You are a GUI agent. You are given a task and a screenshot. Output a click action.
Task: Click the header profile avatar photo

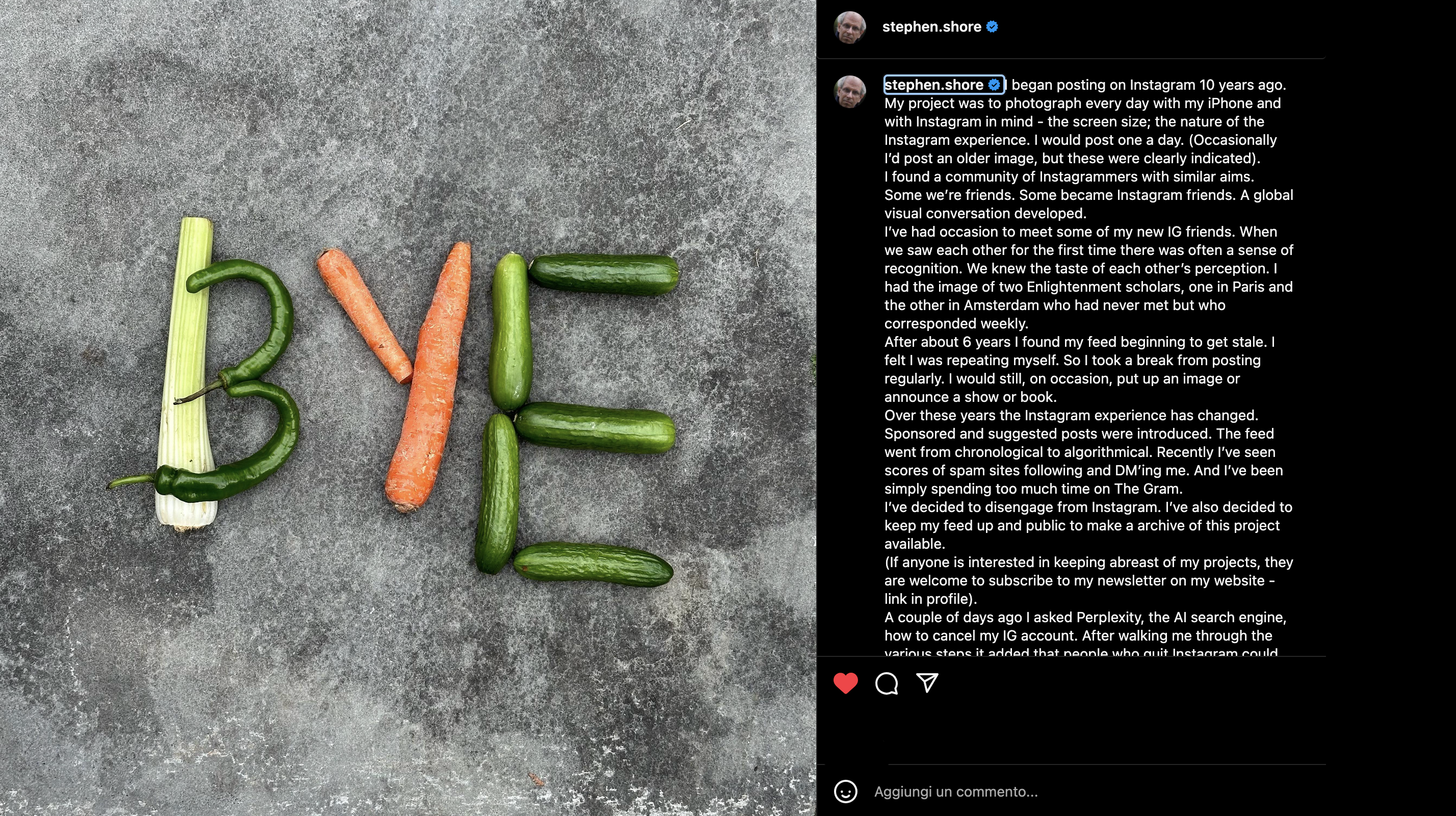click(849, 27)
